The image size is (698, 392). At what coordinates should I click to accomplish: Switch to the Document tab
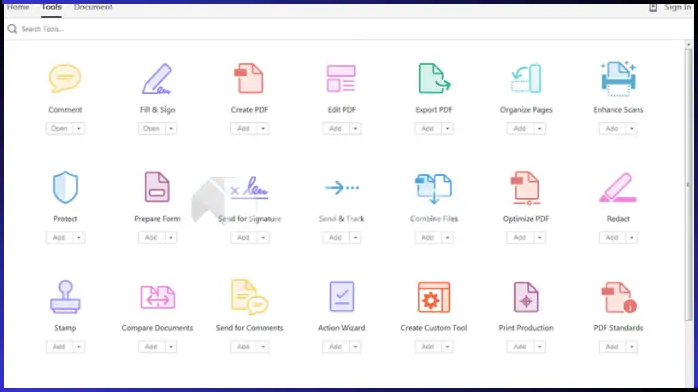tap(93, 7)
